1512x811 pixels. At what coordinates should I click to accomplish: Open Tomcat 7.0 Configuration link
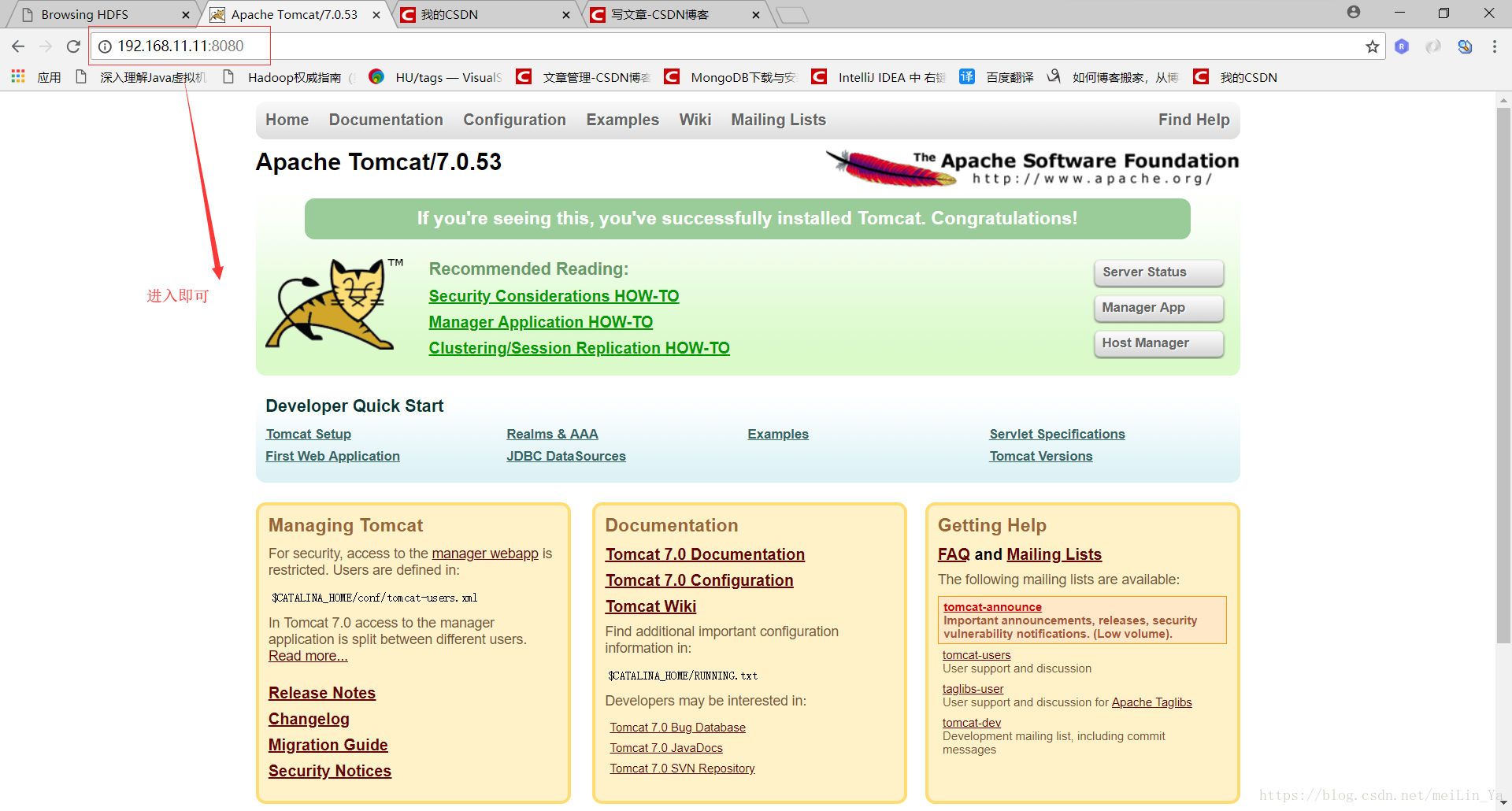(x=699, y=580)
